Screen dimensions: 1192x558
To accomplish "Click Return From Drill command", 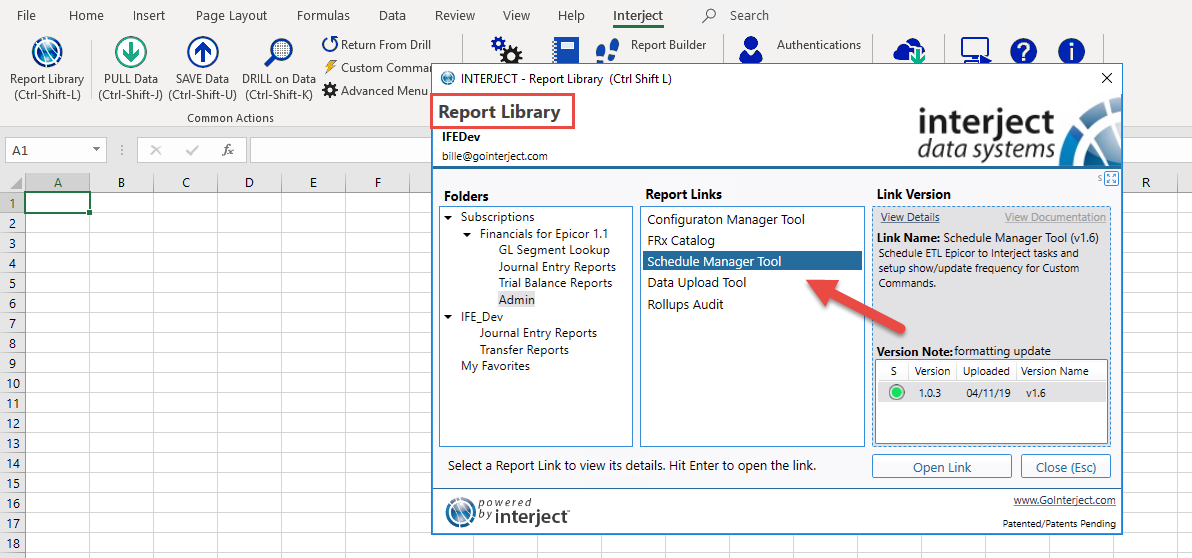I will click(x=376, y=45).
